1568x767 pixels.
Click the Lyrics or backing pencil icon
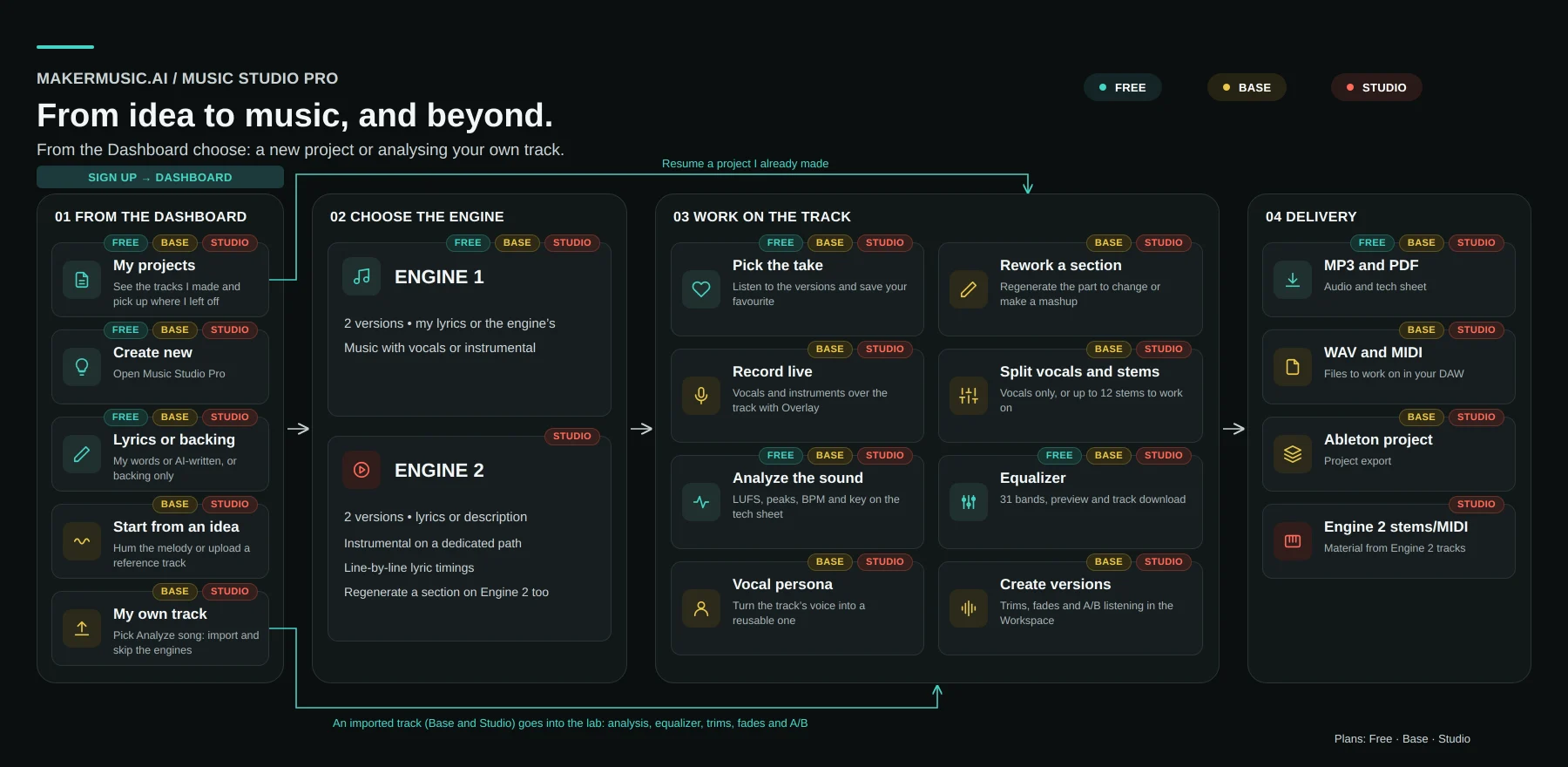pos(82,454)
